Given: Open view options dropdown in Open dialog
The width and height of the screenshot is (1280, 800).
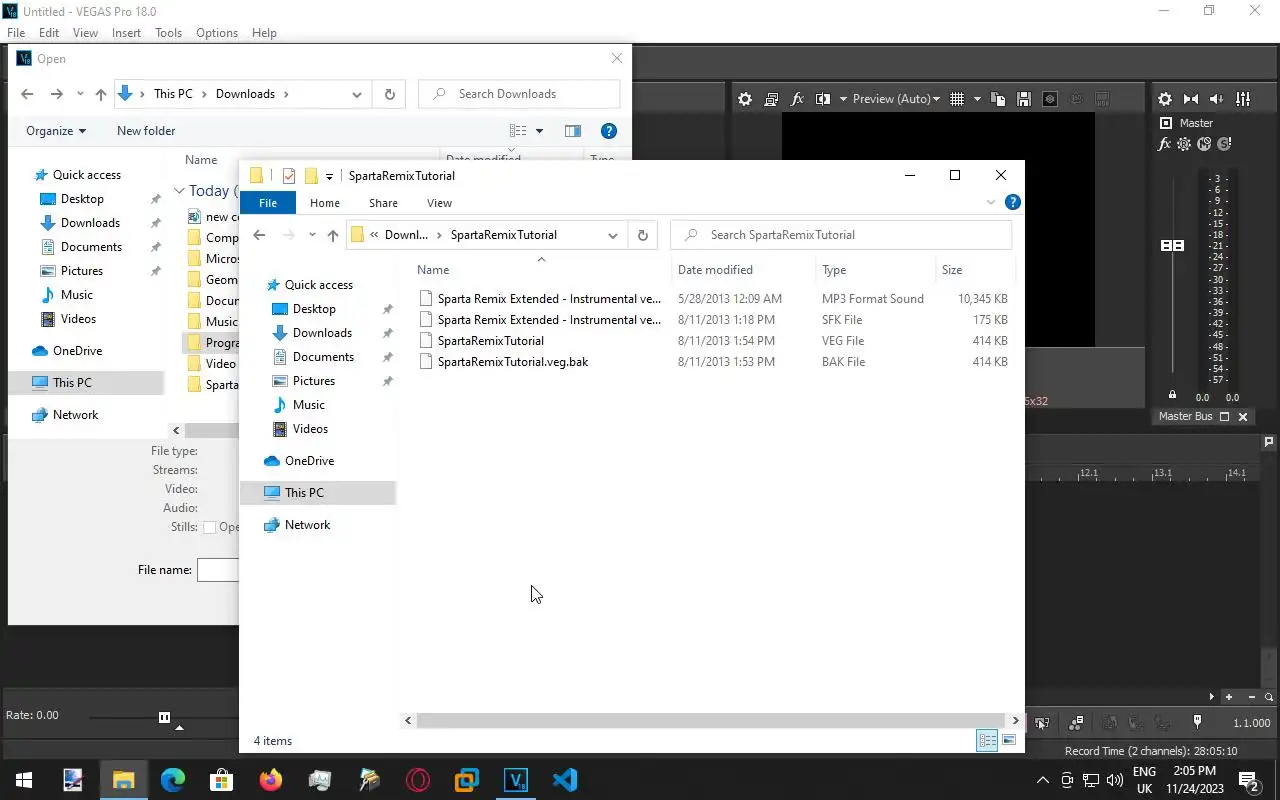Looking at the screenshot, I should tap(539, 131).
